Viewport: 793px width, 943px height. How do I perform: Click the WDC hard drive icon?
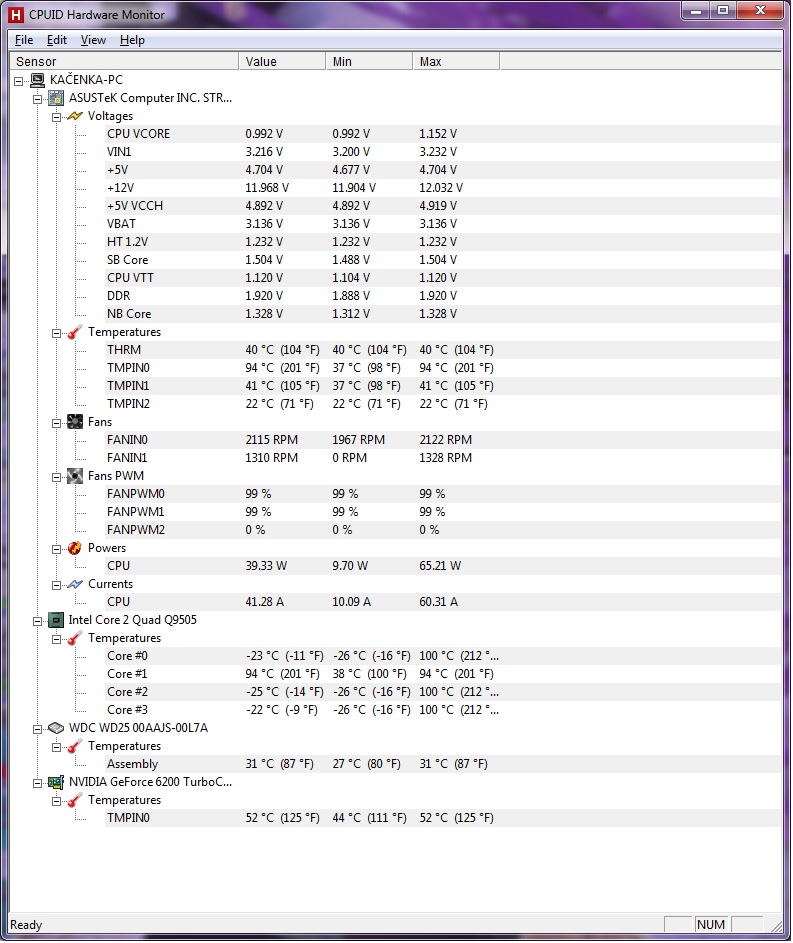click(57, 728)
